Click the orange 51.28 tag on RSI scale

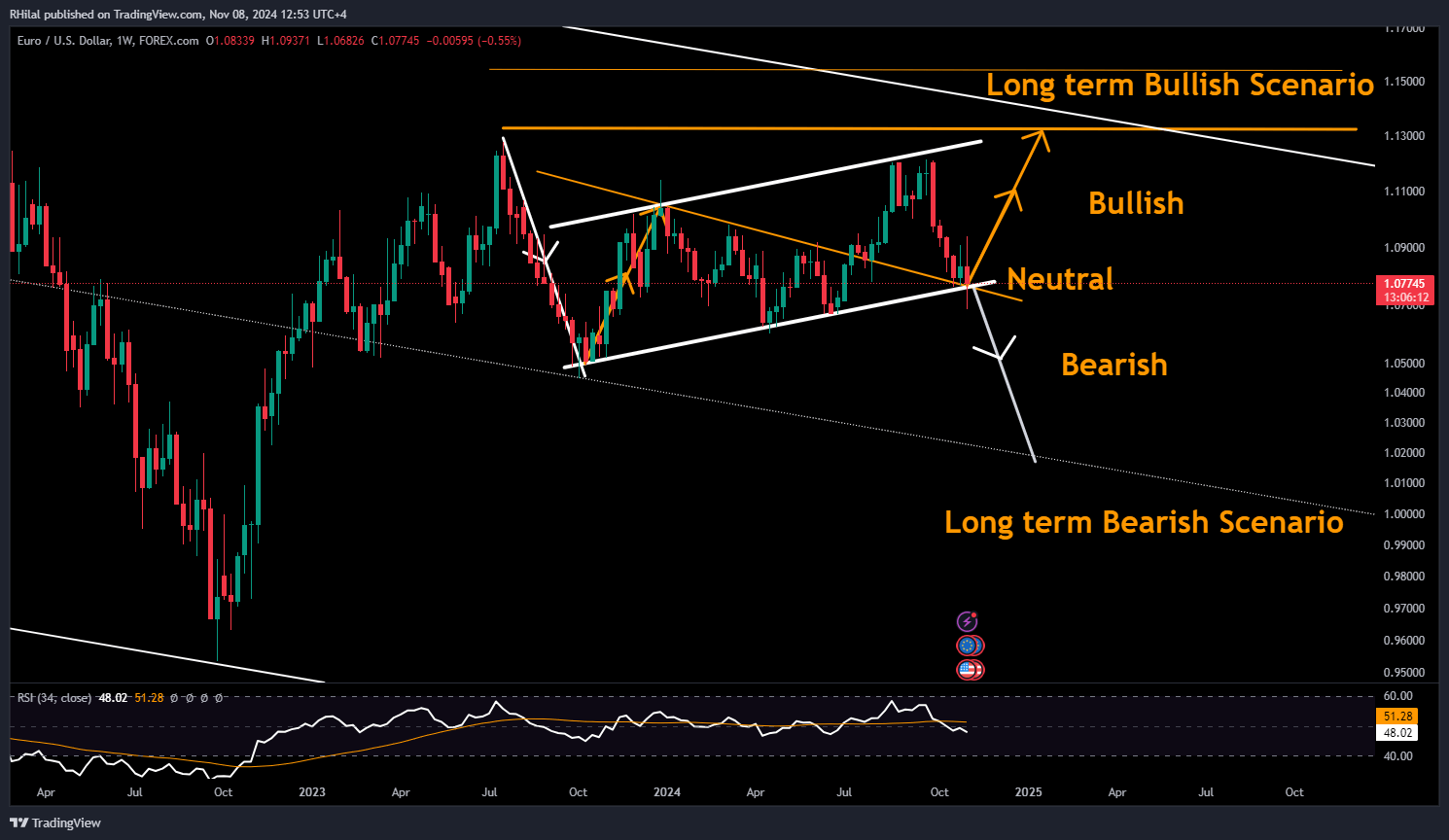(x=1397, y=717)
